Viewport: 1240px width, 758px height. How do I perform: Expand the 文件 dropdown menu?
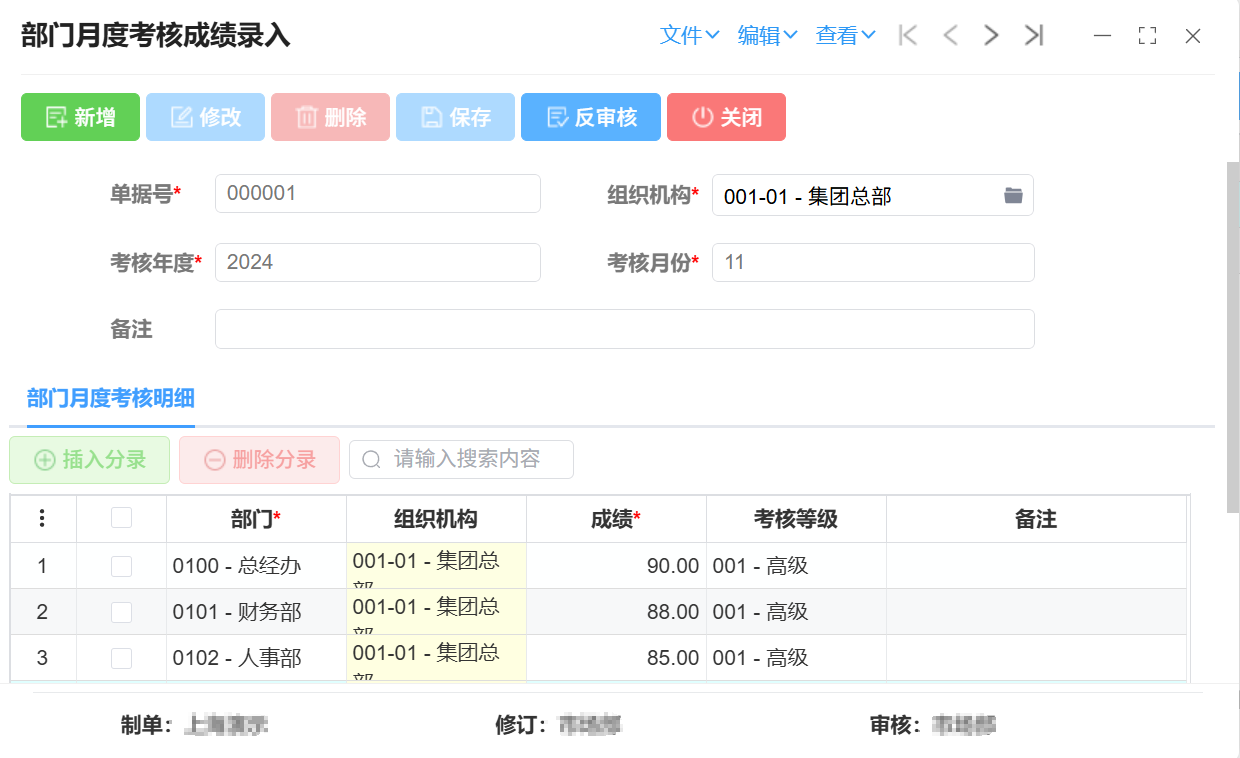(690, 36)
